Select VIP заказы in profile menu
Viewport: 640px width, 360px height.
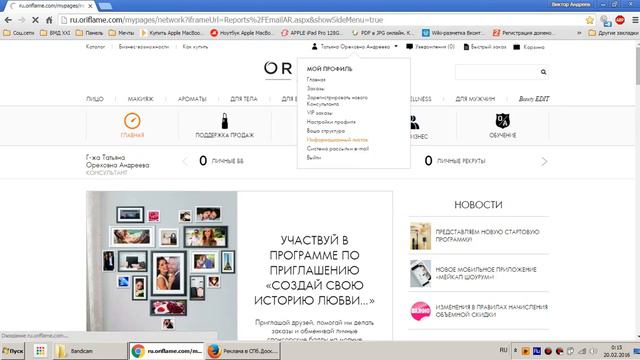click(319, 113)
